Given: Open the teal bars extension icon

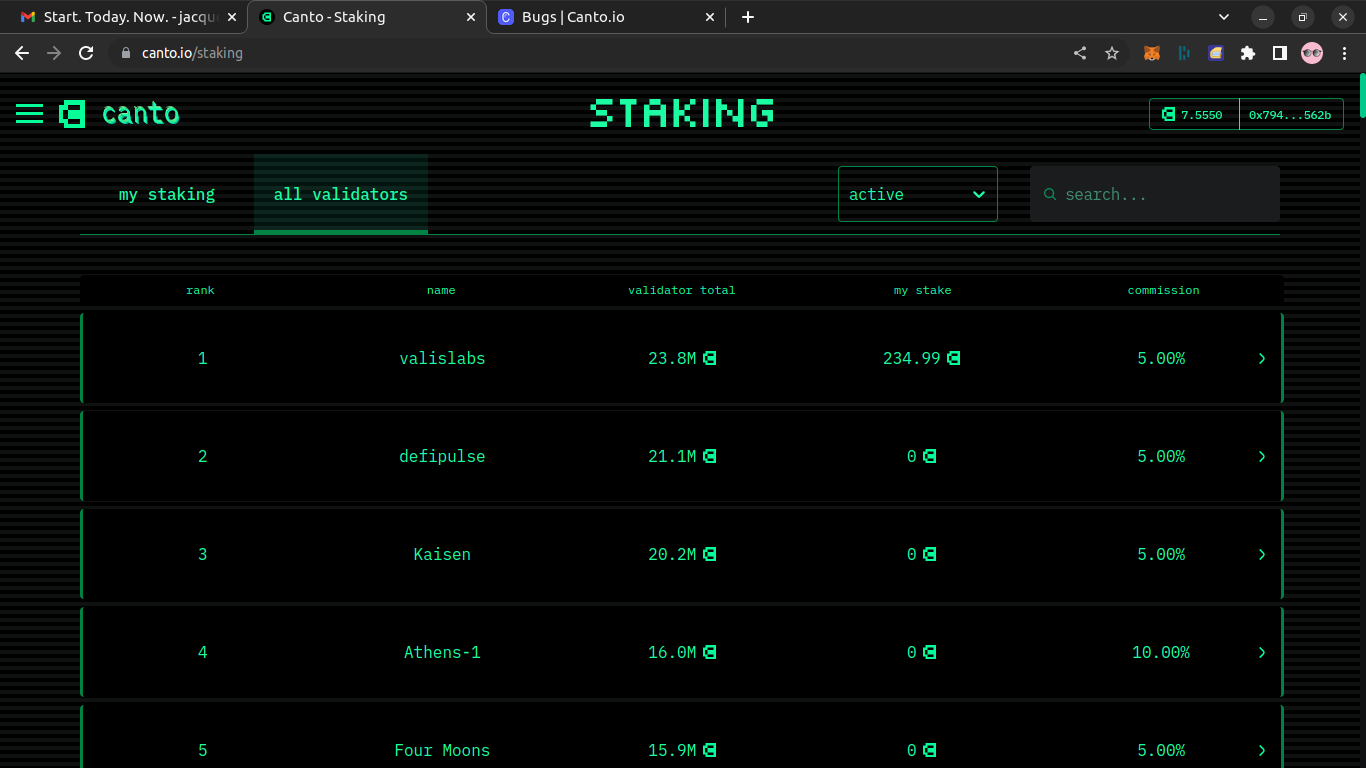Looking at the screenshot, I should click(1184, 53).
